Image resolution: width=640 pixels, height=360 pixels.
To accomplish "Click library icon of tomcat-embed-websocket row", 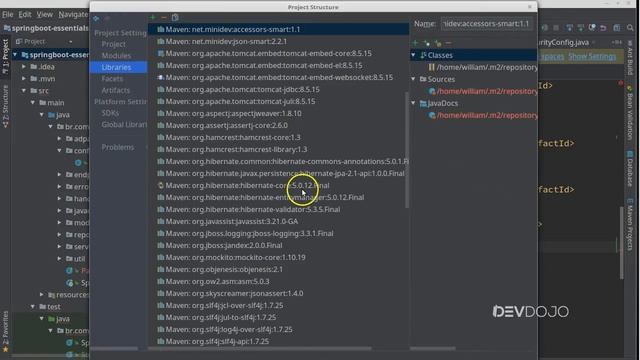I will click(161, 77).
